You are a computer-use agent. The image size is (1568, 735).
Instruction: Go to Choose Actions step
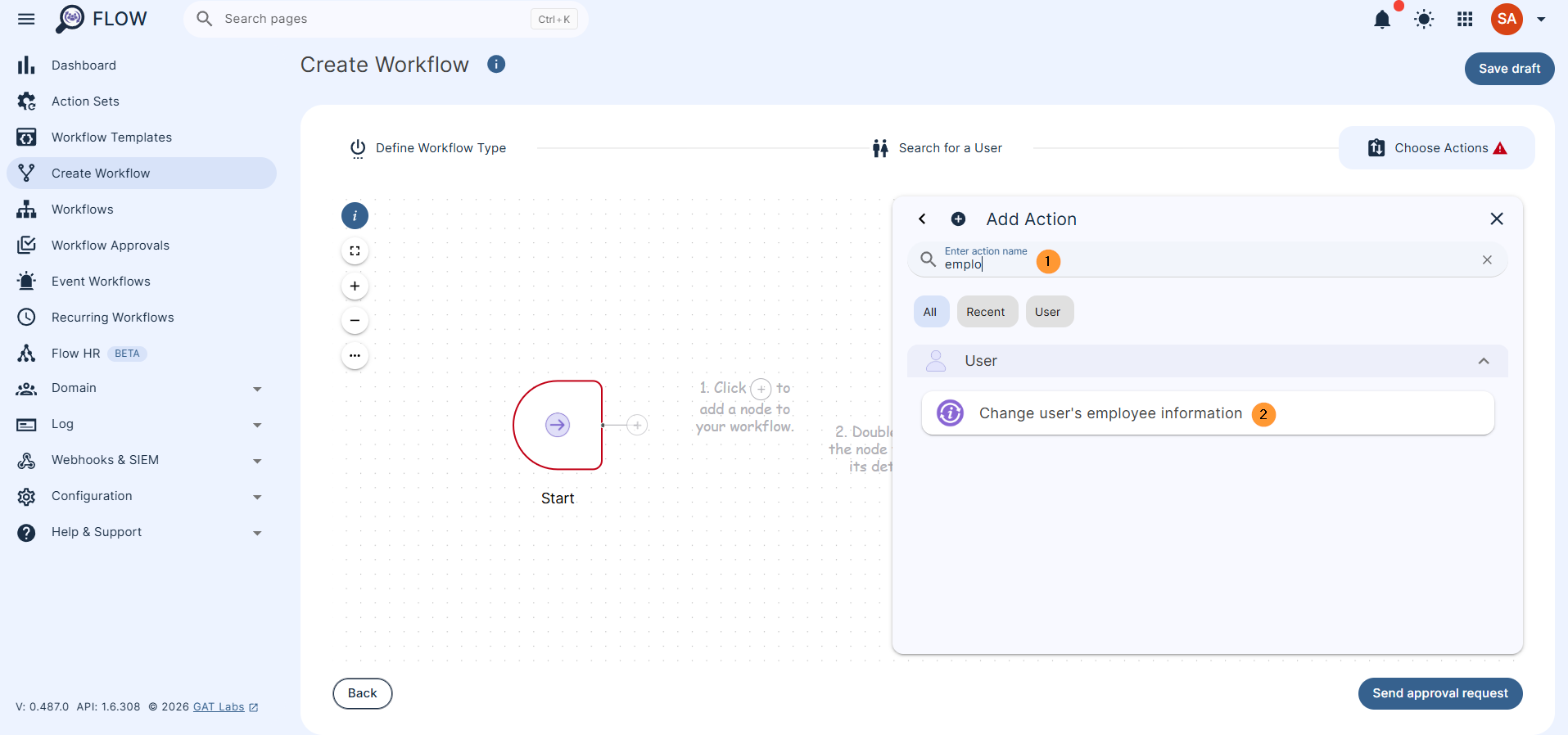pos(1437,148)
